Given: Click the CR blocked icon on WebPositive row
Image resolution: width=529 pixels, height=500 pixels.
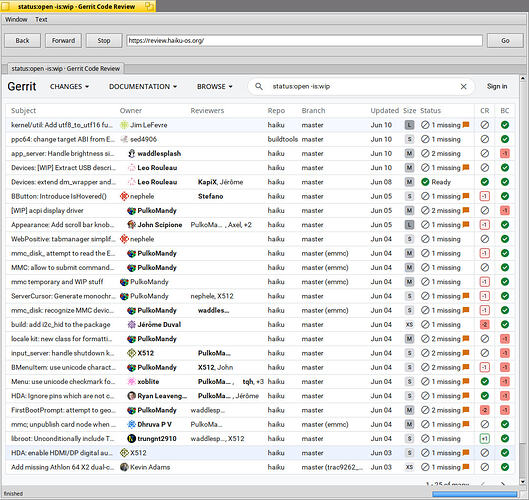Looking at the screenshot, I should click(x=484, y=239).
